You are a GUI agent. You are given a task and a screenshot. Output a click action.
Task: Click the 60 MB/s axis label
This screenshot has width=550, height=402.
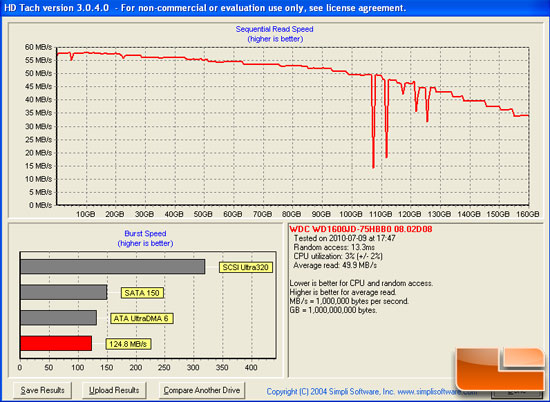point(38,47)
